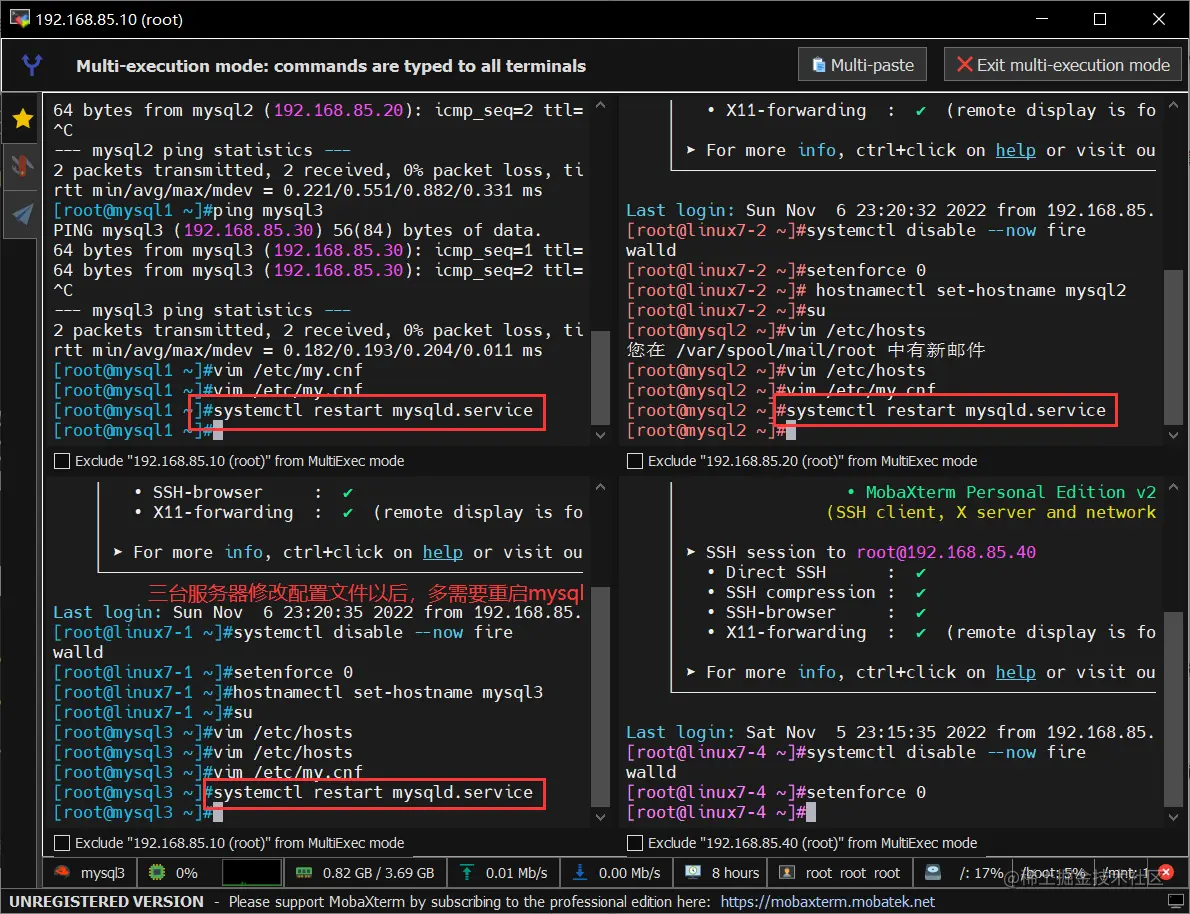This screenshot has height=914, width=1190.
Task: Click the disk drive icon in status bar
Action: coord(933,872)
